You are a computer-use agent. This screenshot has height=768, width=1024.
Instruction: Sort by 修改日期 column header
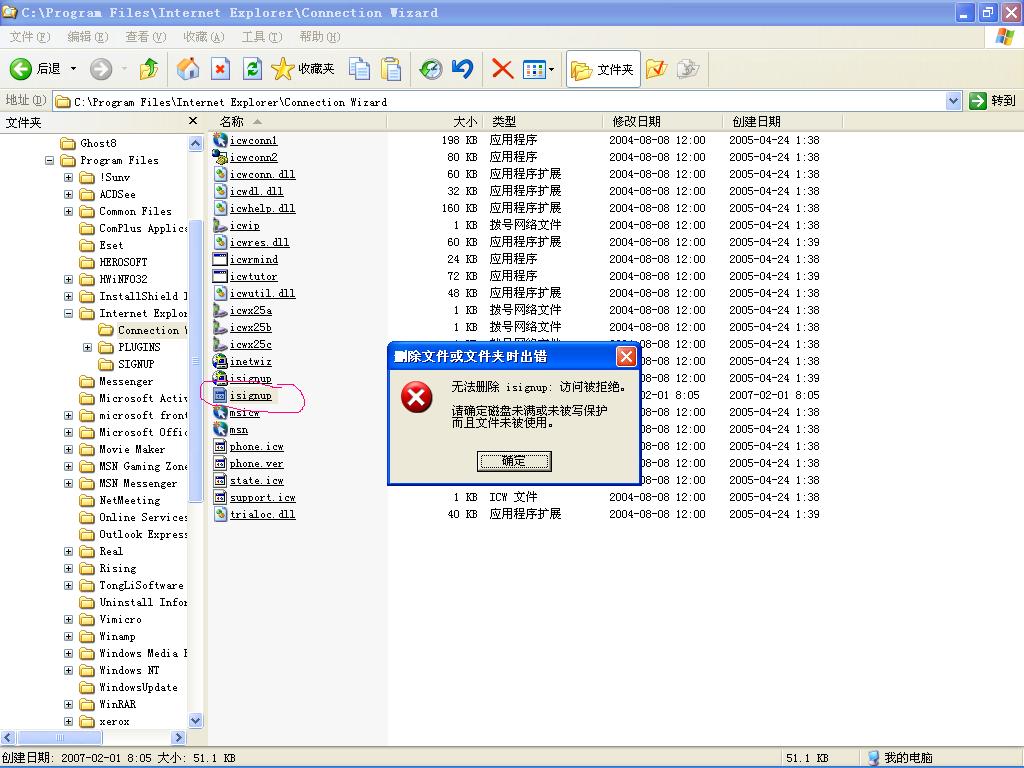pos(663,121)
